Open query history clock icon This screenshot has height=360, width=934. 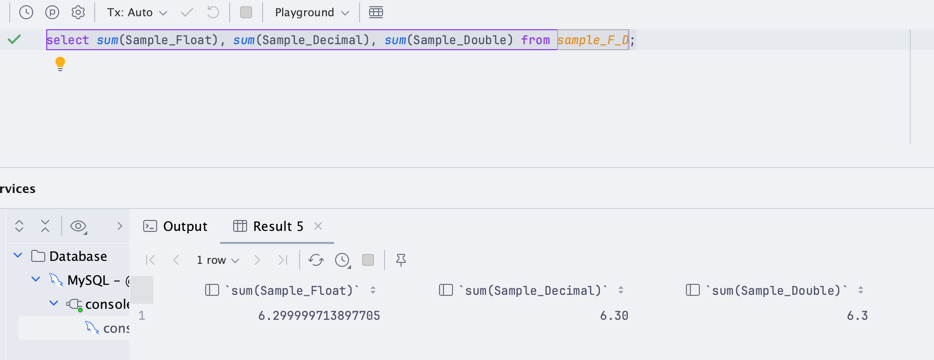click(x=26, y=12)
